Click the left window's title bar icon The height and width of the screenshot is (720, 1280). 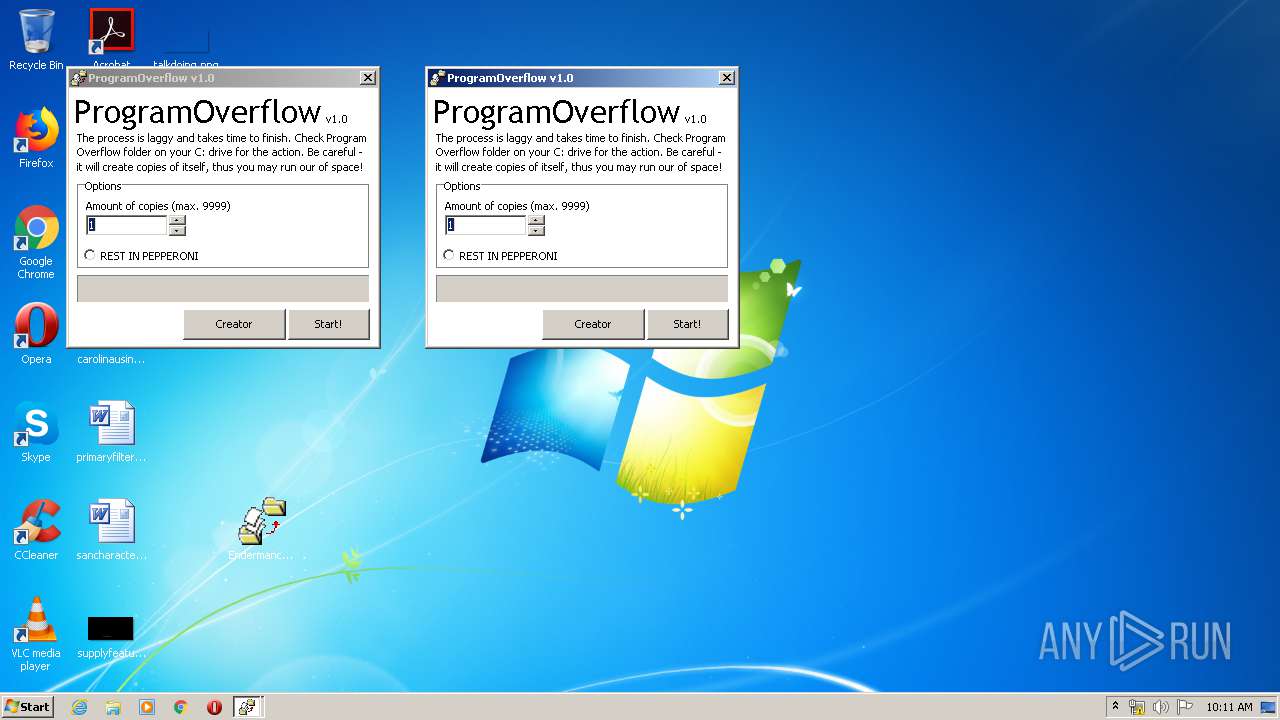point(78,78)
